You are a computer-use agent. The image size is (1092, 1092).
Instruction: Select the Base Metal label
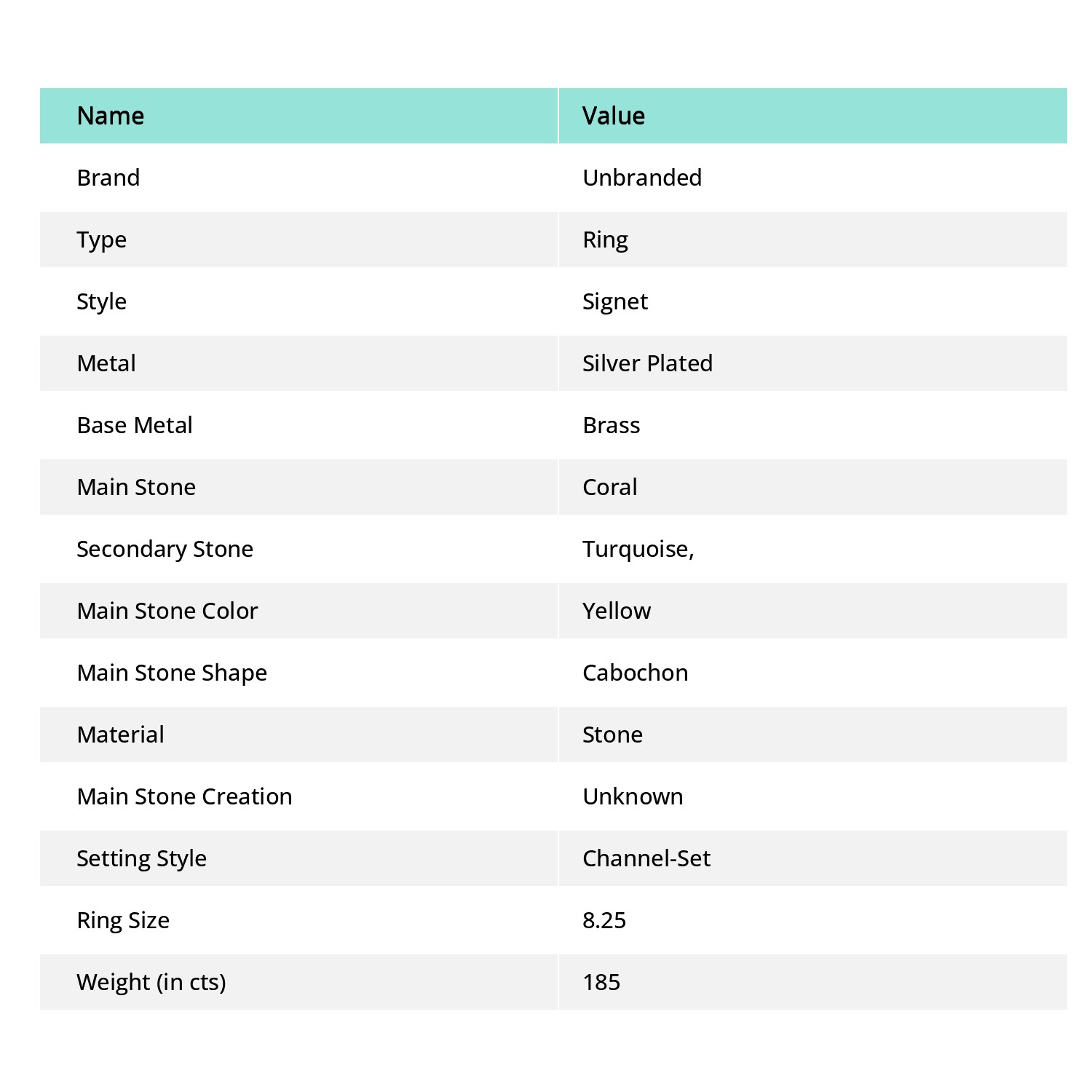pos(135,425)
